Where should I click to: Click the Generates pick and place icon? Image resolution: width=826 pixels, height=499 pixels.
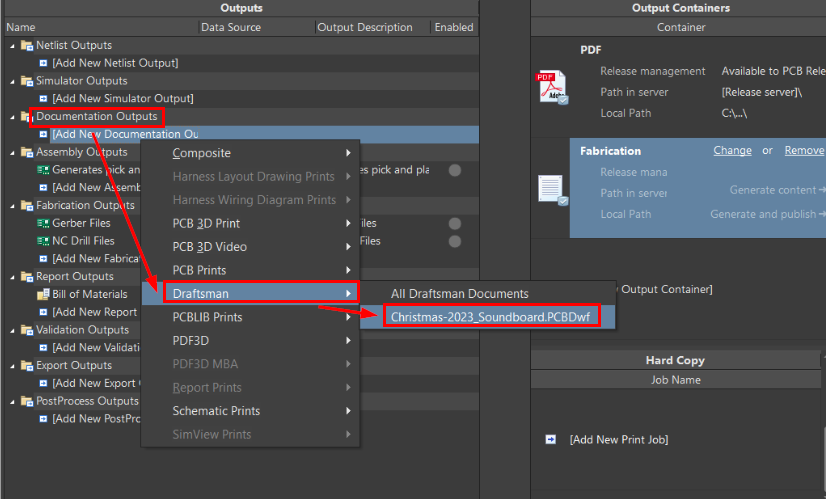click(43, 170)
